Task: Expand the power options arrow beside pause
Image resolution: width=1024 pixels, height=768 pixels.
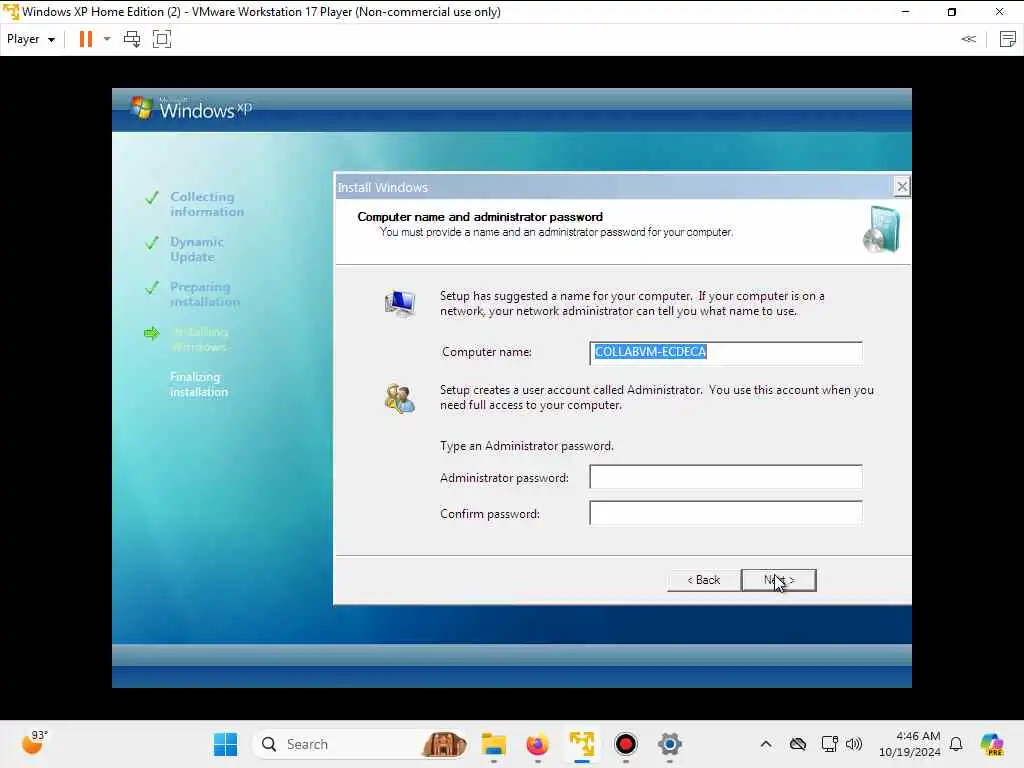Action: tap(107, 39)
